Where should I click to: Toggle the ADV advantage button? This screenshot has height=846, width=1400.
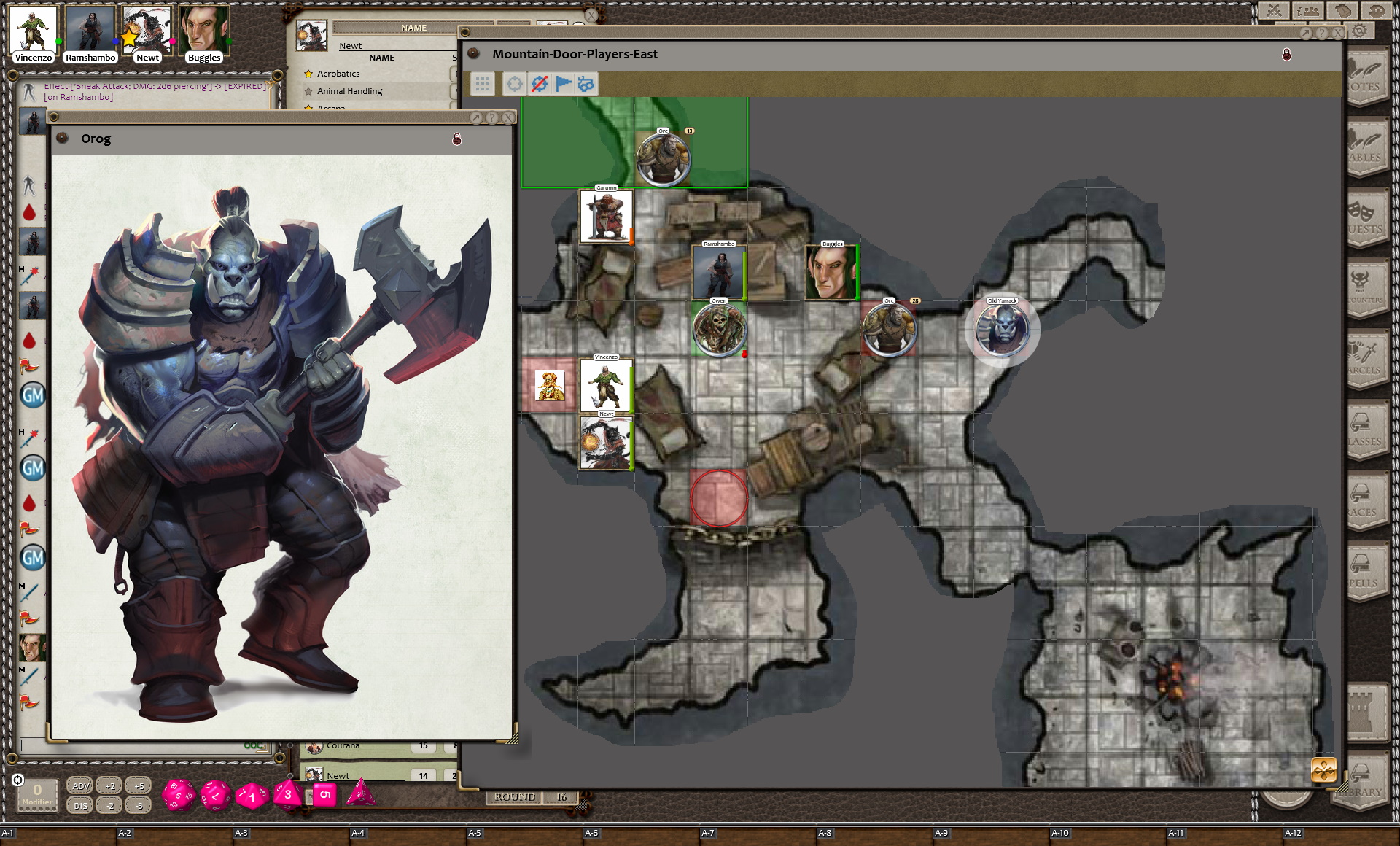pos(80,786)
